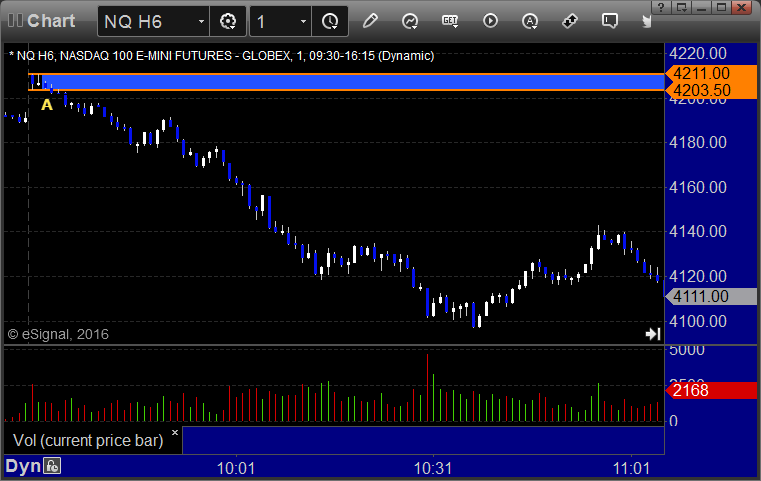Click the Dyn label in status bar
This screenshot has width=761, height=481.
[23, 466]
